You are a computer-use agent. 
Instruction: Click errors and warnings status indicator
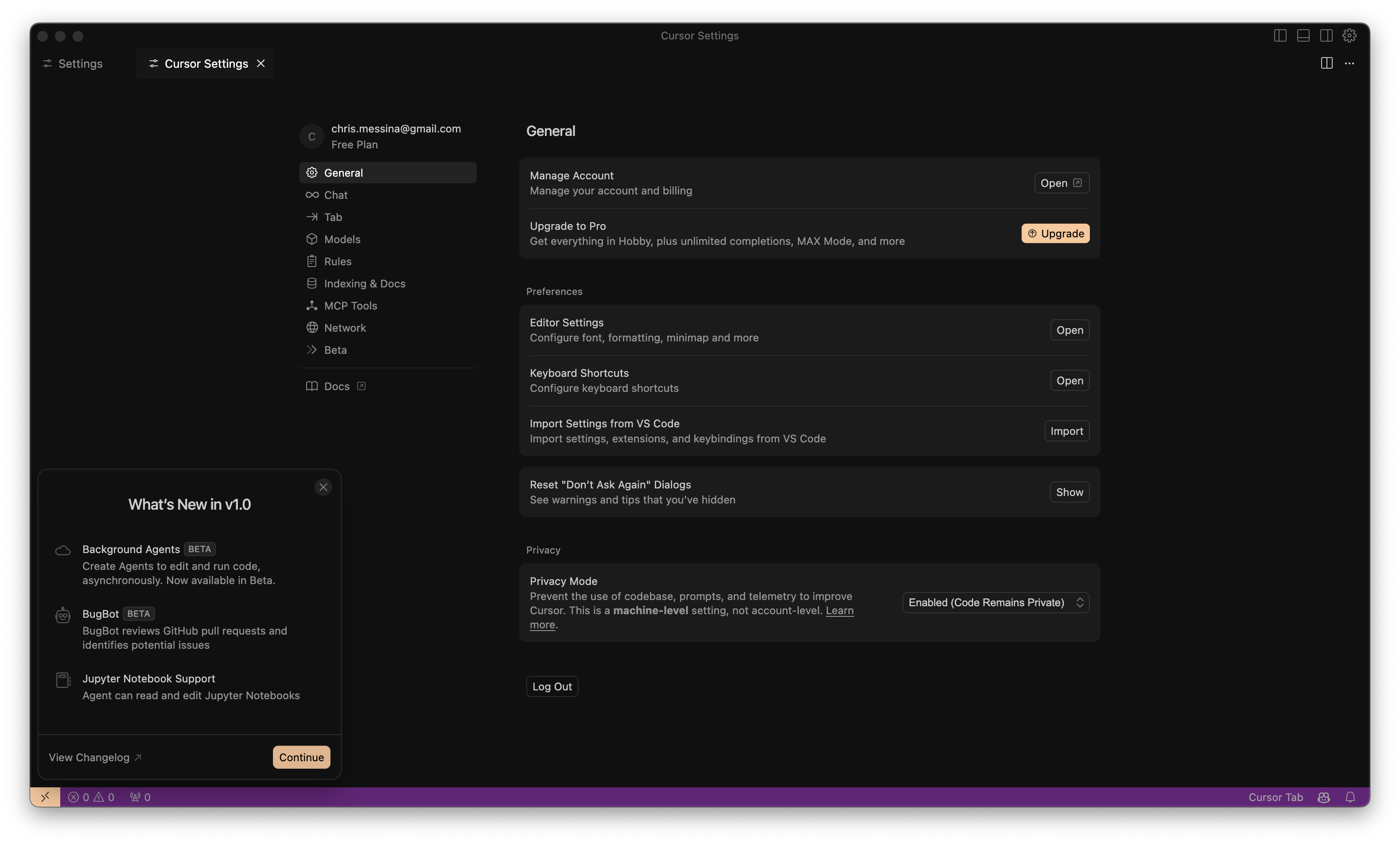click(91, 797)
